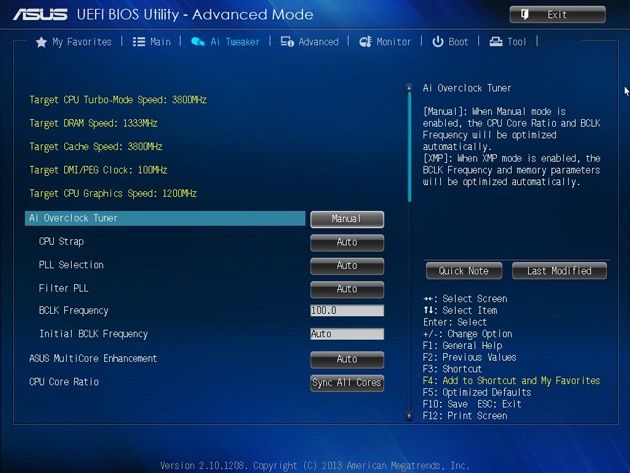Select ASUS MultiCore Enhancement label

click(x=93, y=358)
